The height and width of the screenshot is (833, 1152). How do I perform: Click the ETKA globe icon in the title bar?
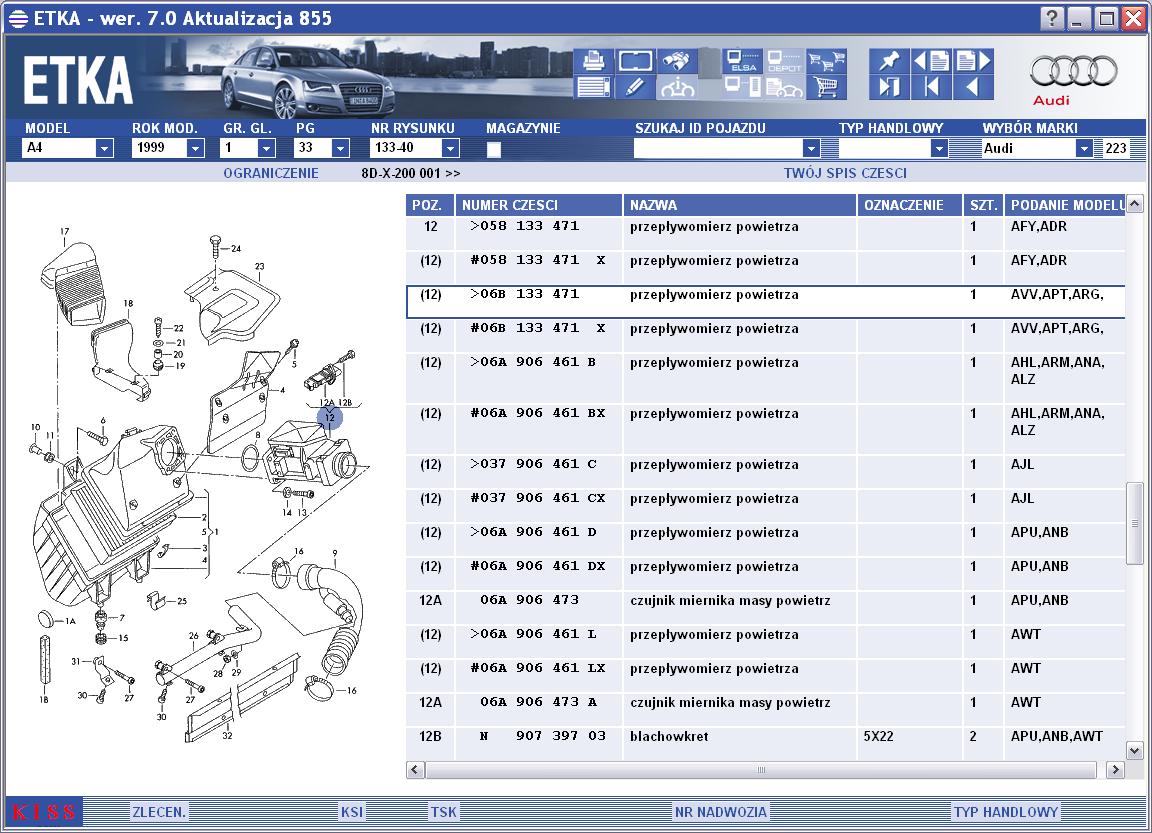(18, 18)
